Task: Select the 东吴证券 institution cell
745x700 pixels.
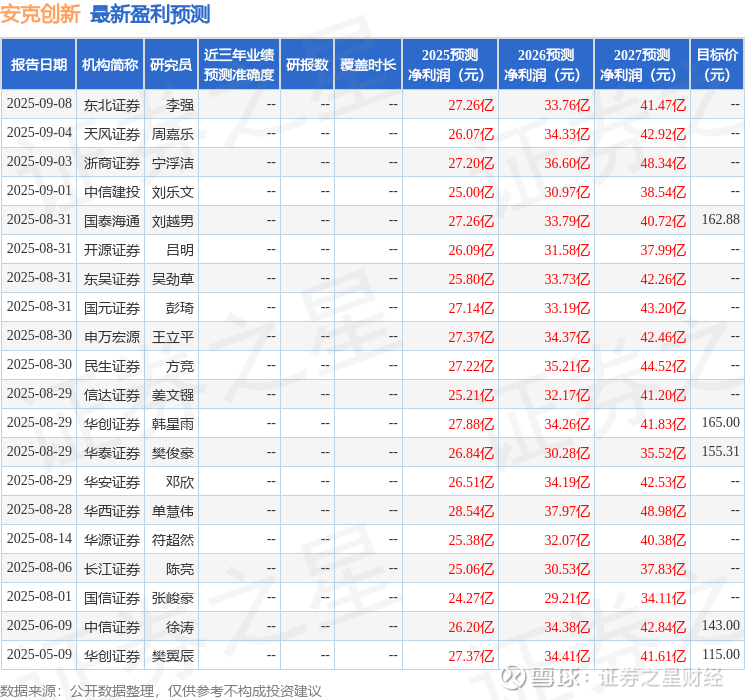Action: tap(112, 279)
